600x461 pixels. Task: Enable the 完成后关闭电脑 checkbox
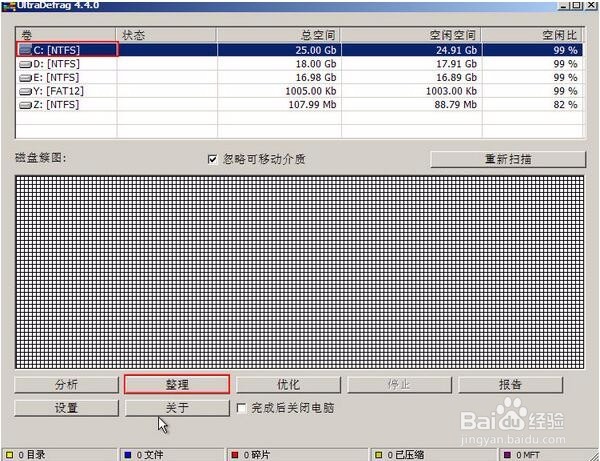pos(241,408)
